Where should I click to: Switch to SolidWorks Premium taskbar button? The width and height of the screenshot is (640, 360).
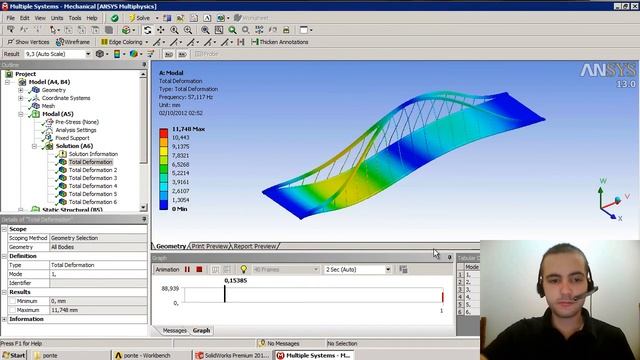[232, 355]
